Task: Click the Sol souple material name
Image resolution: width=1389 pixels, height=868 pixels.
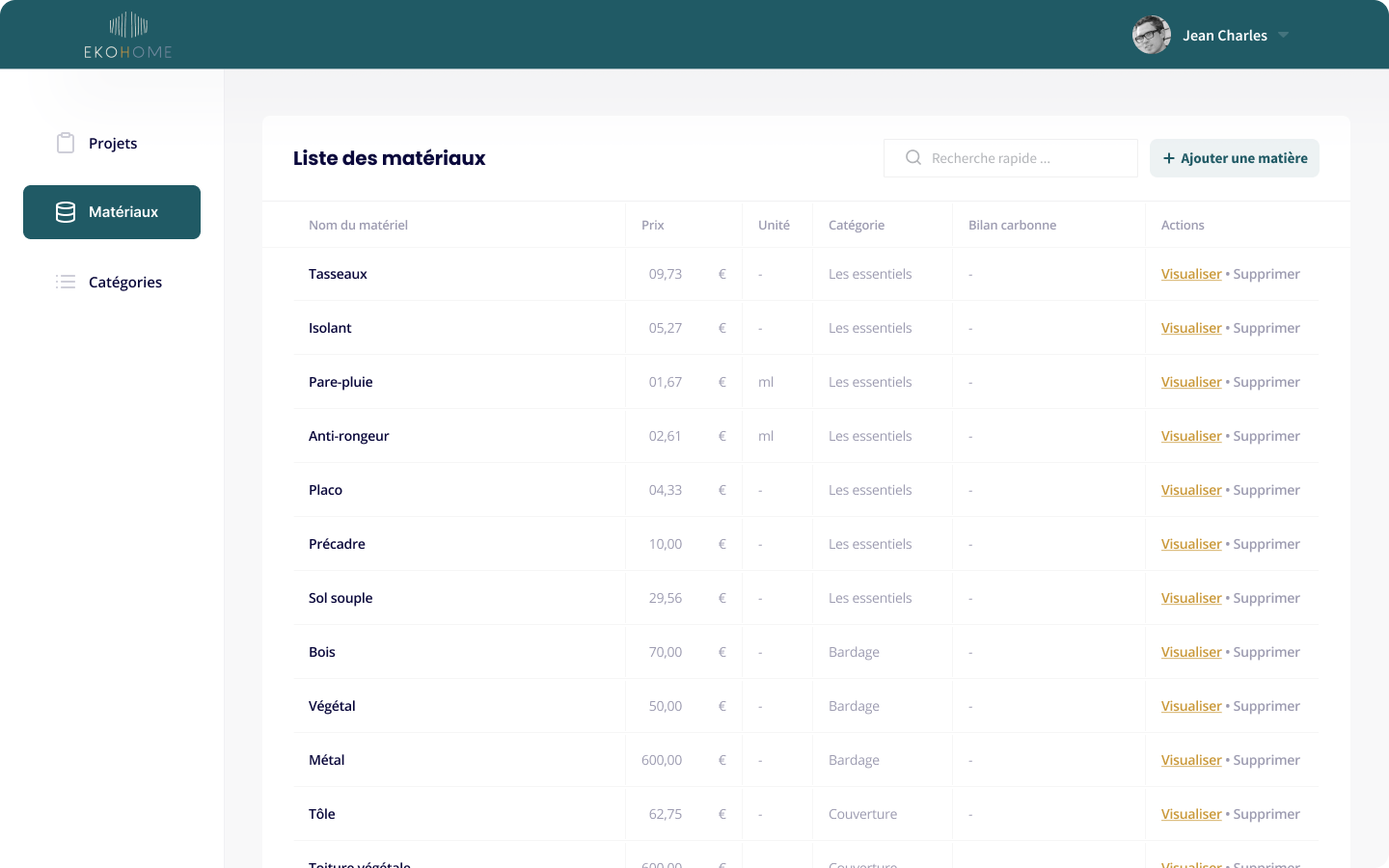Action: point(340,598)
